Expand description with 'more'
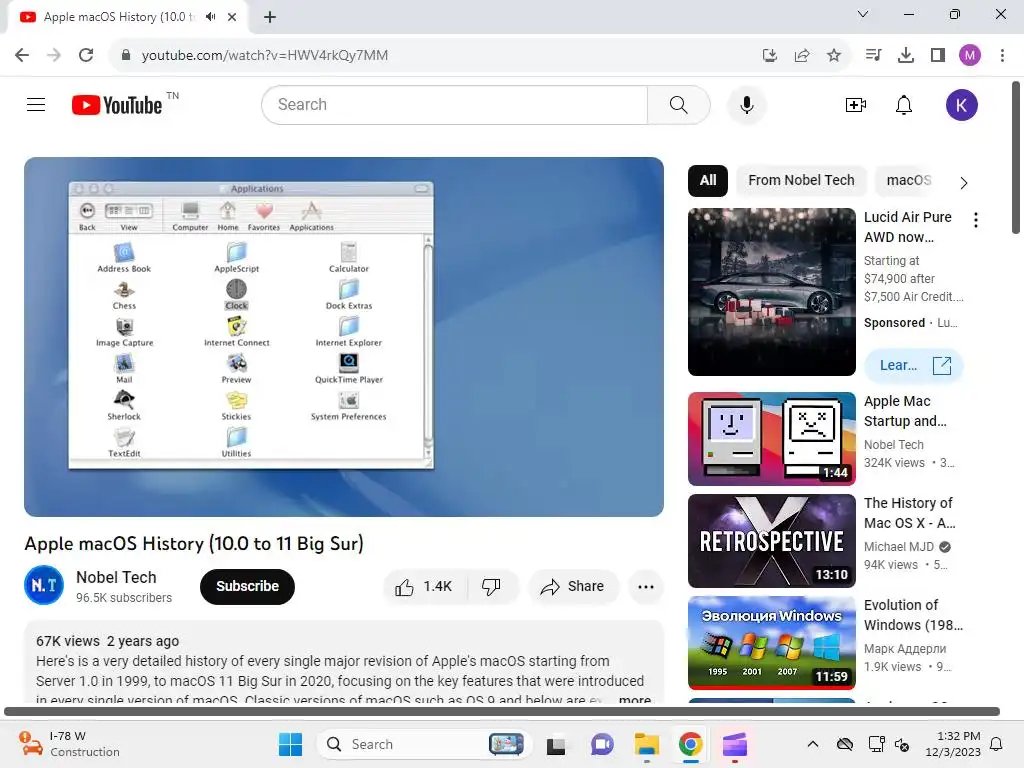1024x768 pixels. 634,699
